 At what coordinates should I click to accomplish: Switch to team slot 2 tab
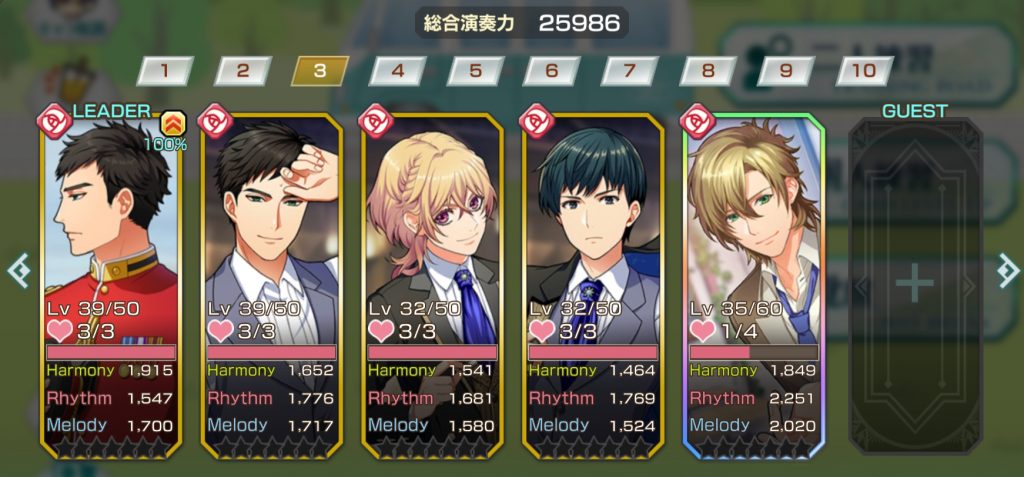[x=242, y=71]
